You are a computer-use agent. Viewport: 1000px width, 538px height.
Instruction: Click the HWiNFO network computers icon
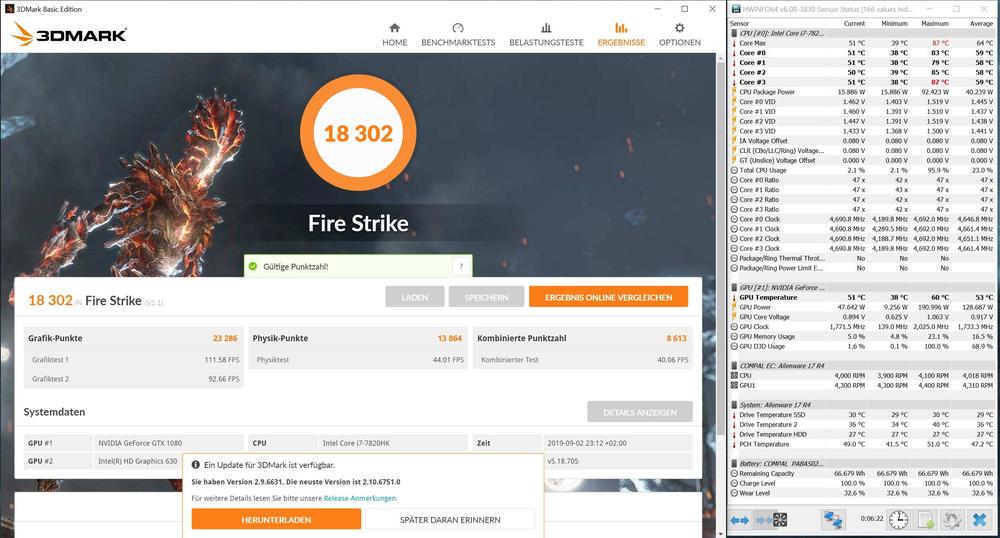pos(834,519)
